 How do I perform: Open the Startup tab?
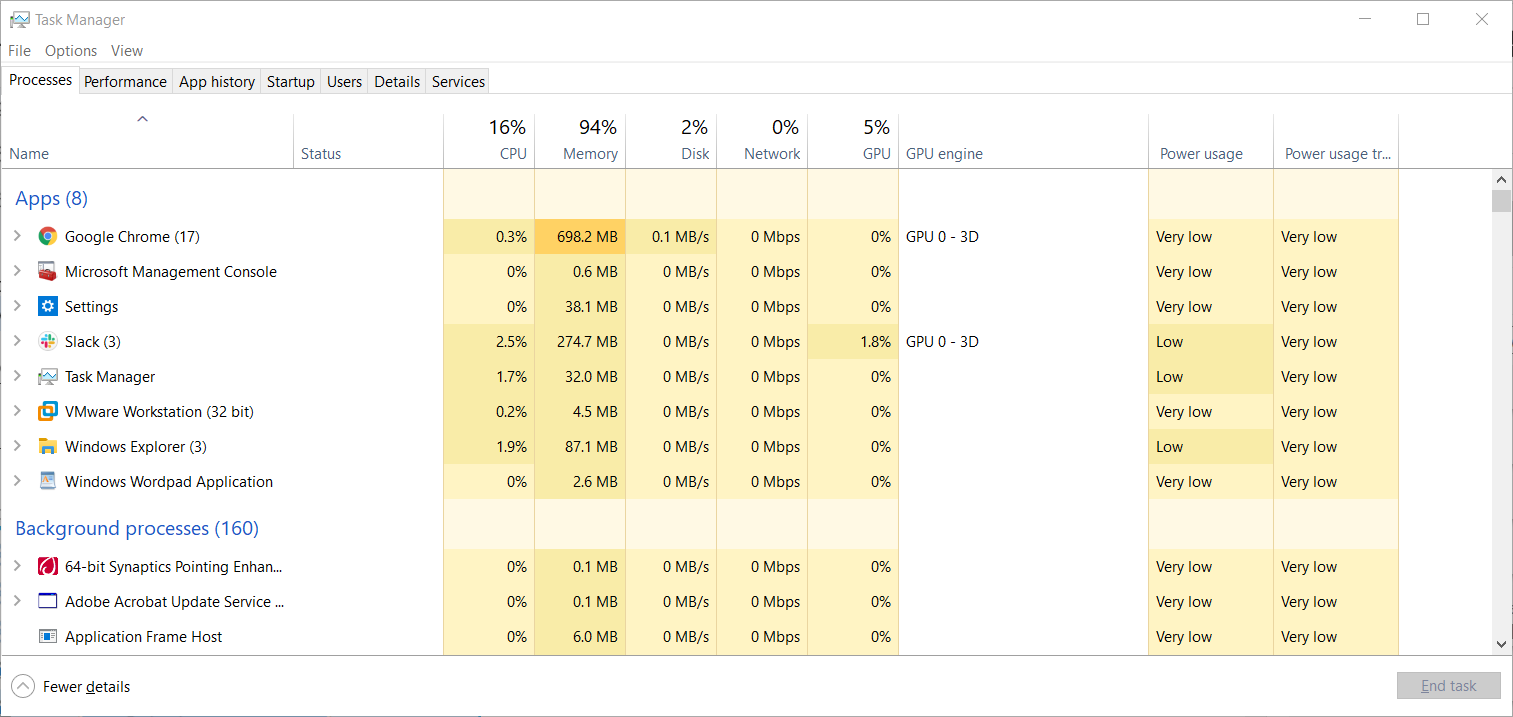pos(290,82)
